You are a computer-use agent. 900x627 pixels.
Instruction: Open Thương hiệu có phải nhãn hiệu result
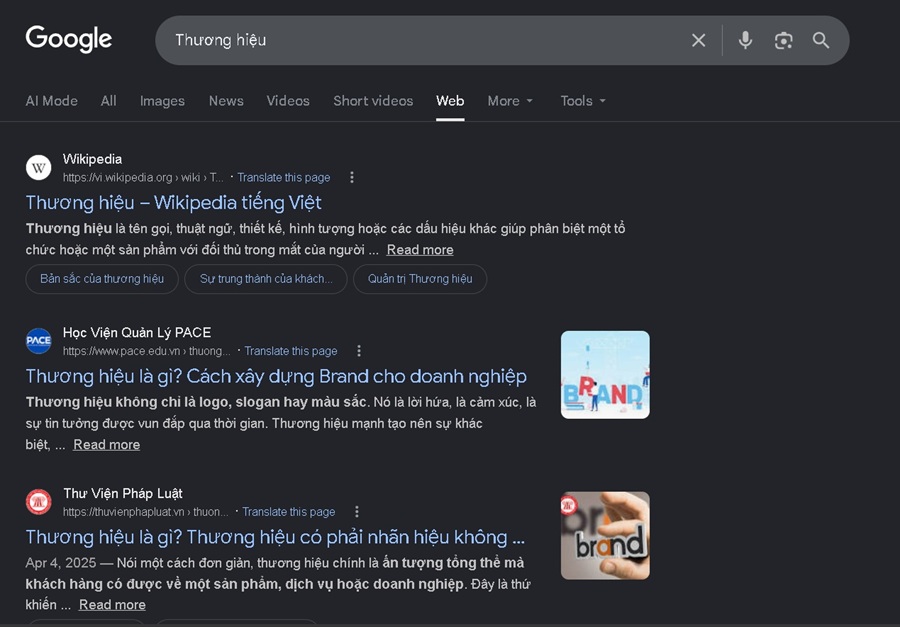275,537
